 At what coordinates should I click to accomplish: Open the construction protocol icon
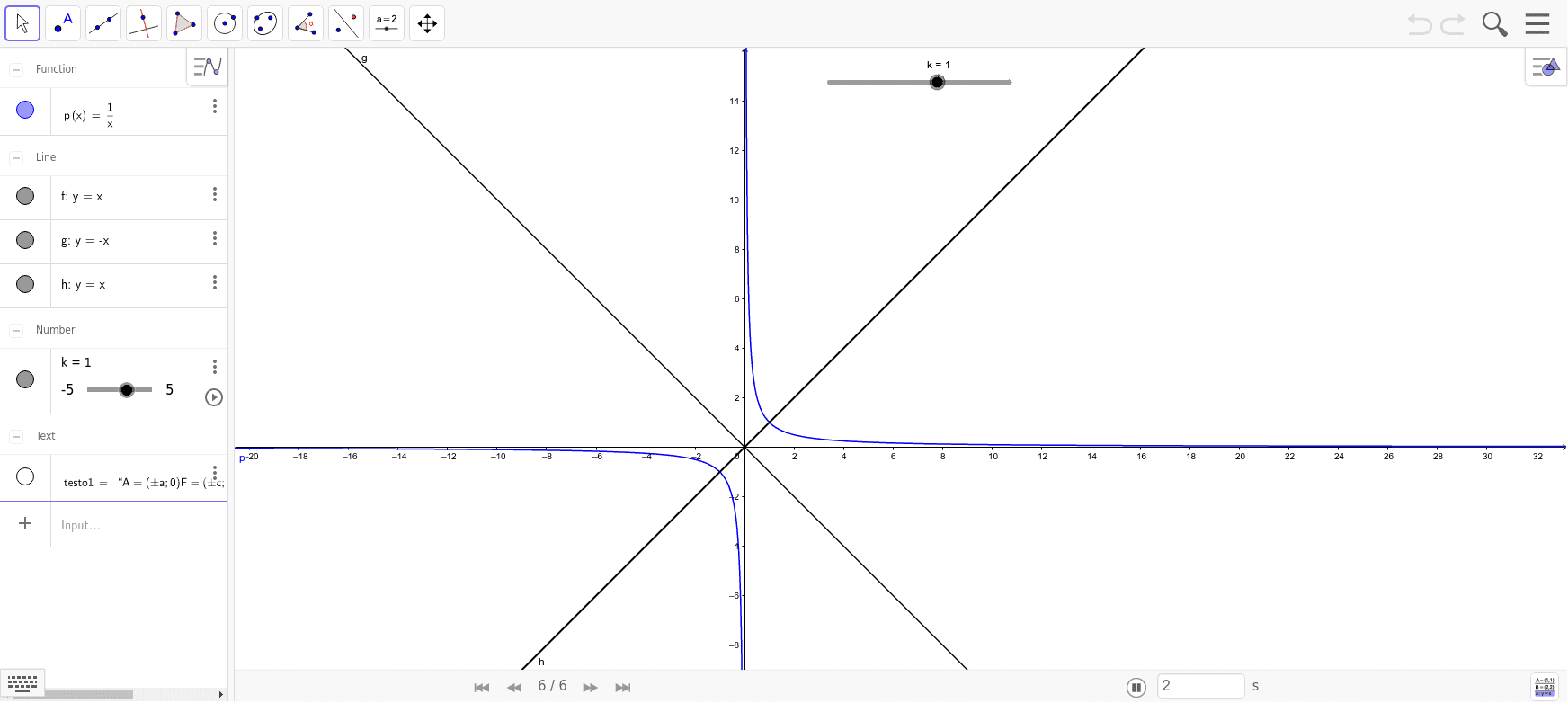[1544, 687]
